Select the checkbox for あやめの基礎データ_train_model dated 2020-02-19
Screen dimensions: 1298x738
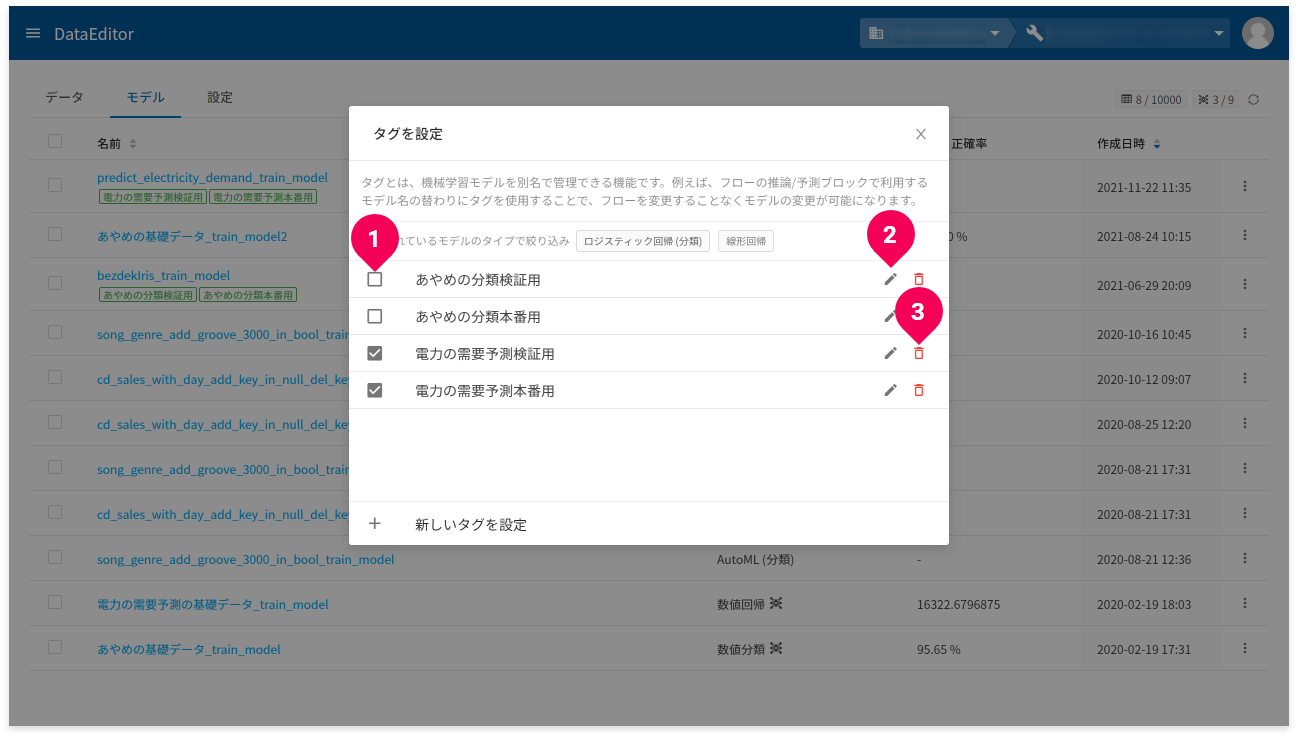click(x=55, y=647)
